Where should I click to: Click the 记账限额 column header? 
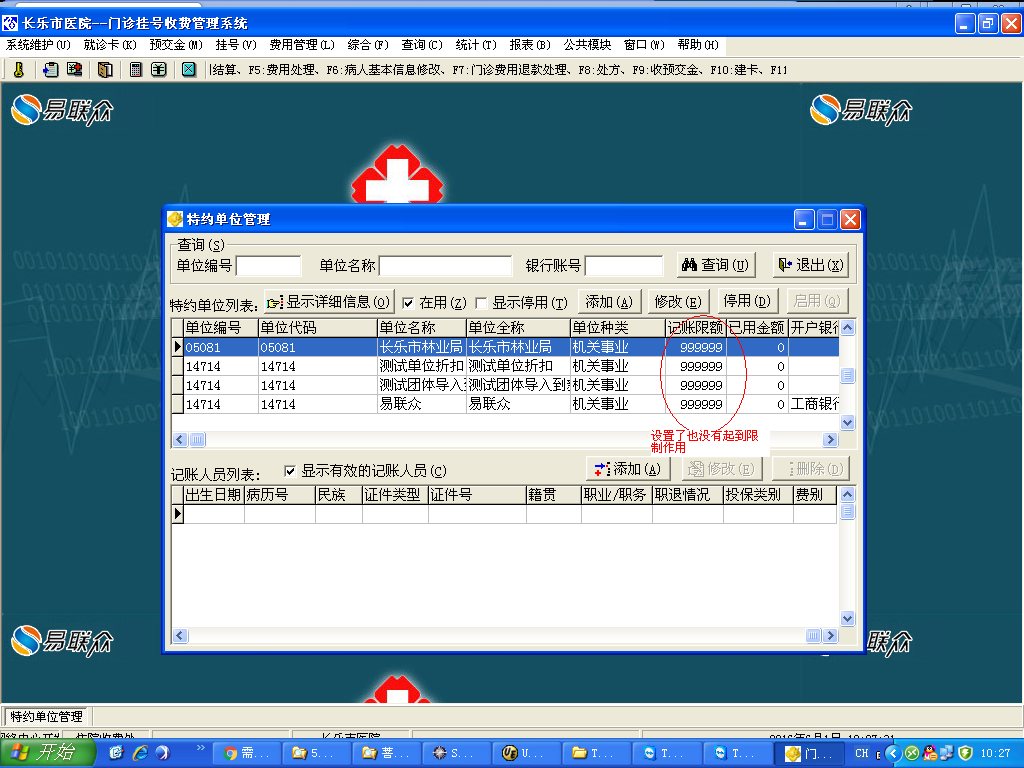695,328
